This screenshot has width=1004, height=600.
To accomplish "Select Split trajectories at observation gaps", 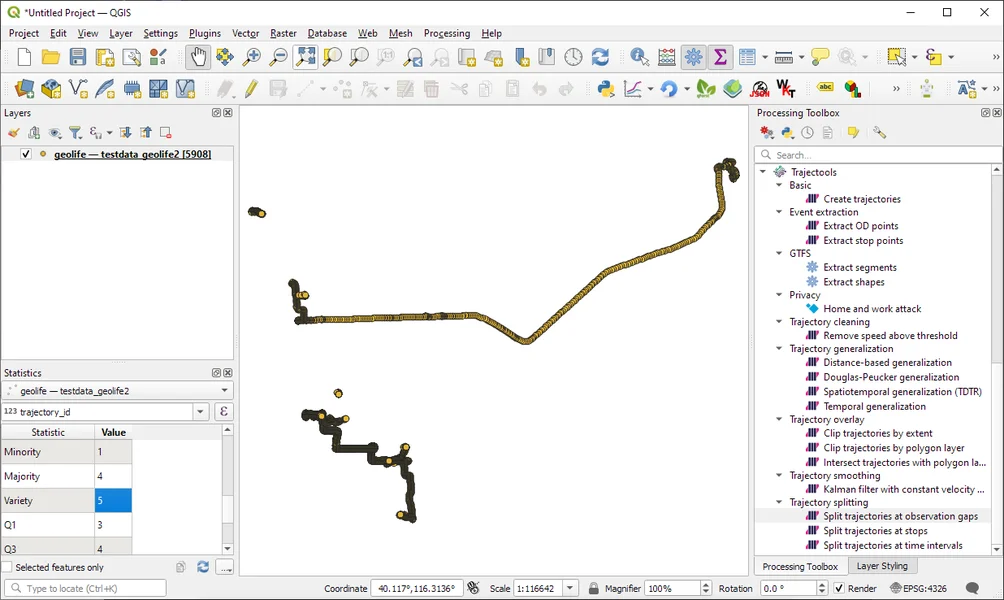I will (x=900, y=516).
